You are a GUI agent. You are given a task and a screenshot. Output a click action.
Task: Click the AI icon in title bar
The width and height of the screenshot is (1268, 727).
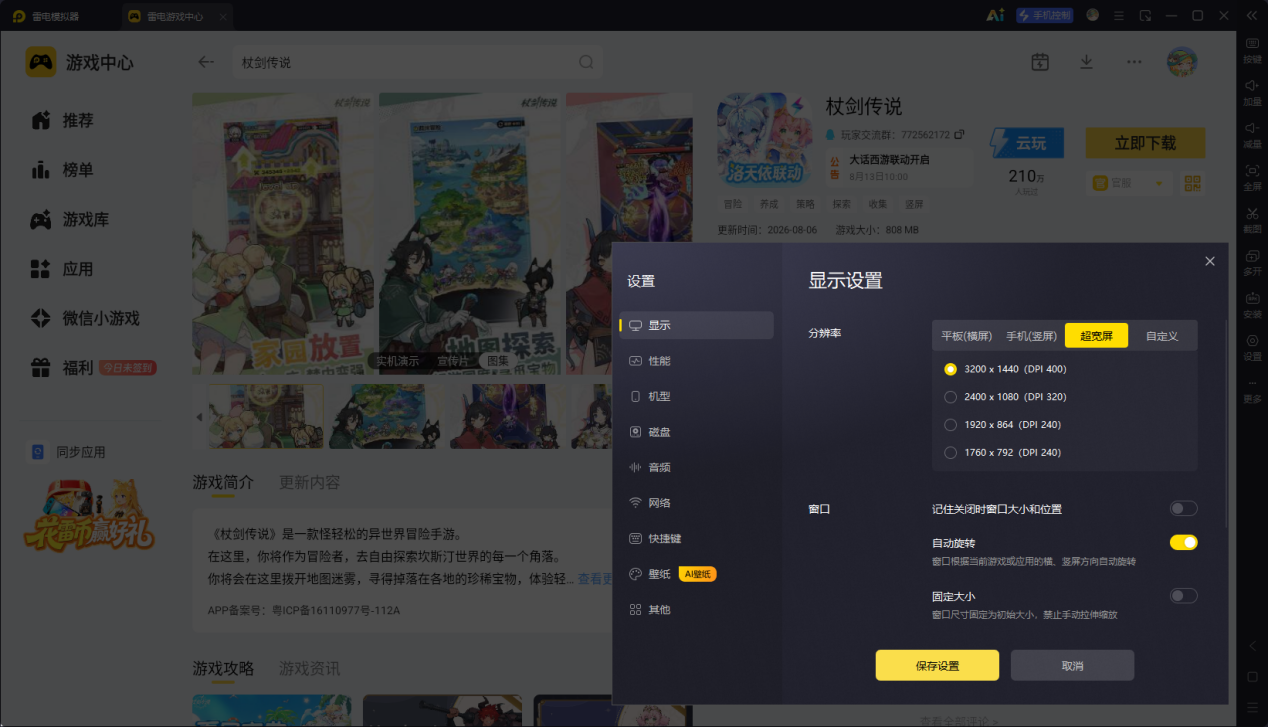tap(995, 15)
